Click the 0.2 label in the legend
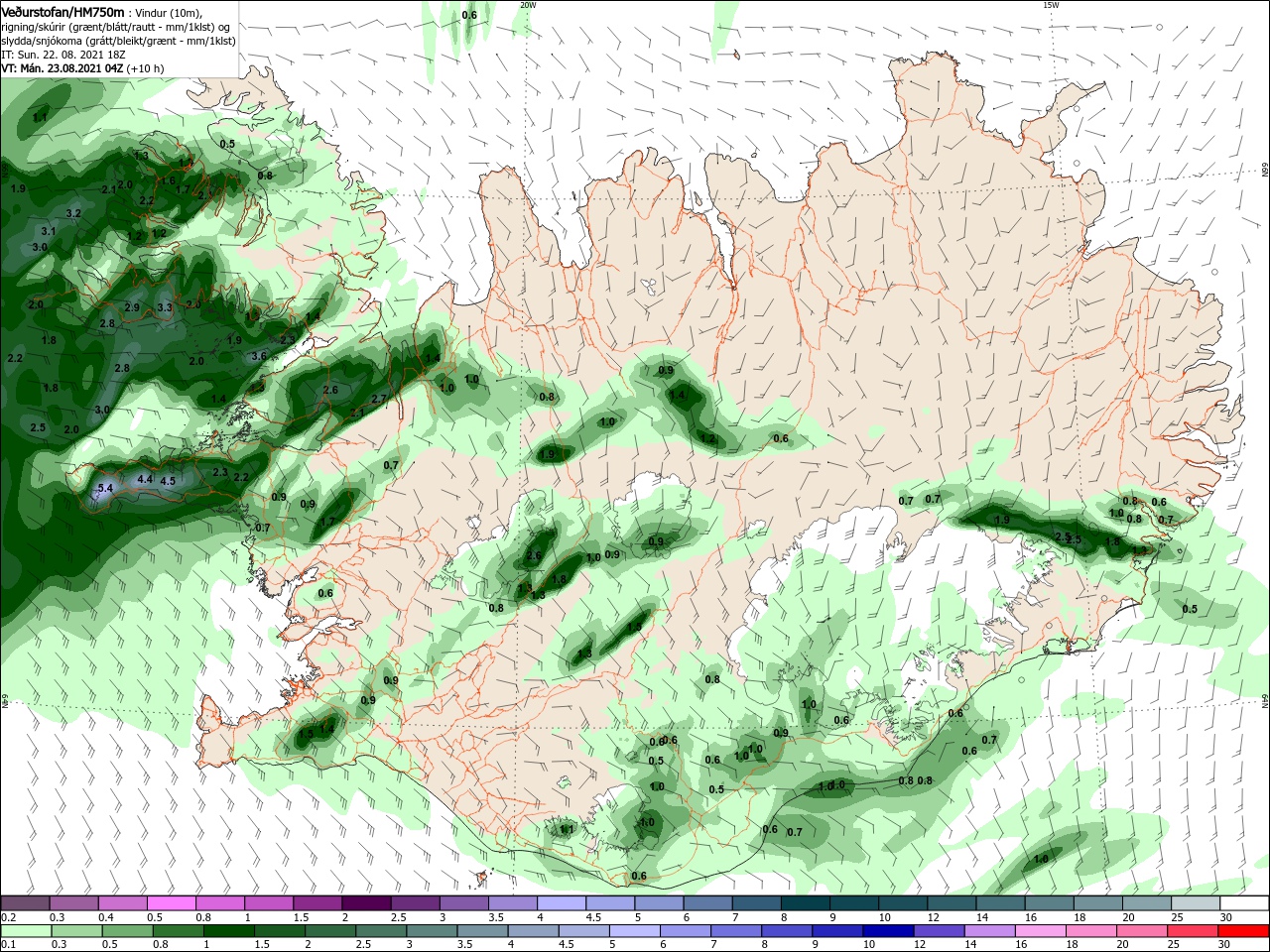 [x=8, y=917]
